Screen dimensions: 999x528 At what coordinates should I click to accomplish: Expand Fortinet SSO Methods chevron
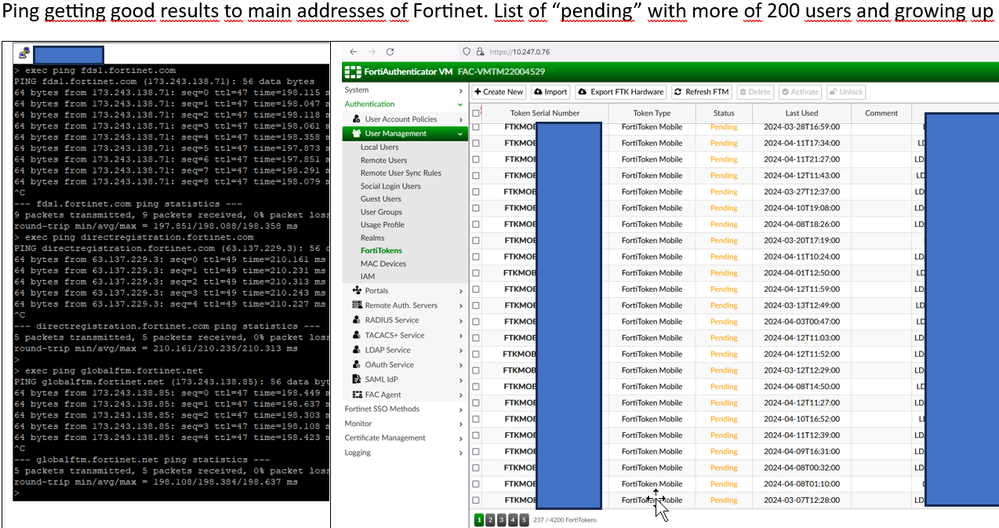460,409
